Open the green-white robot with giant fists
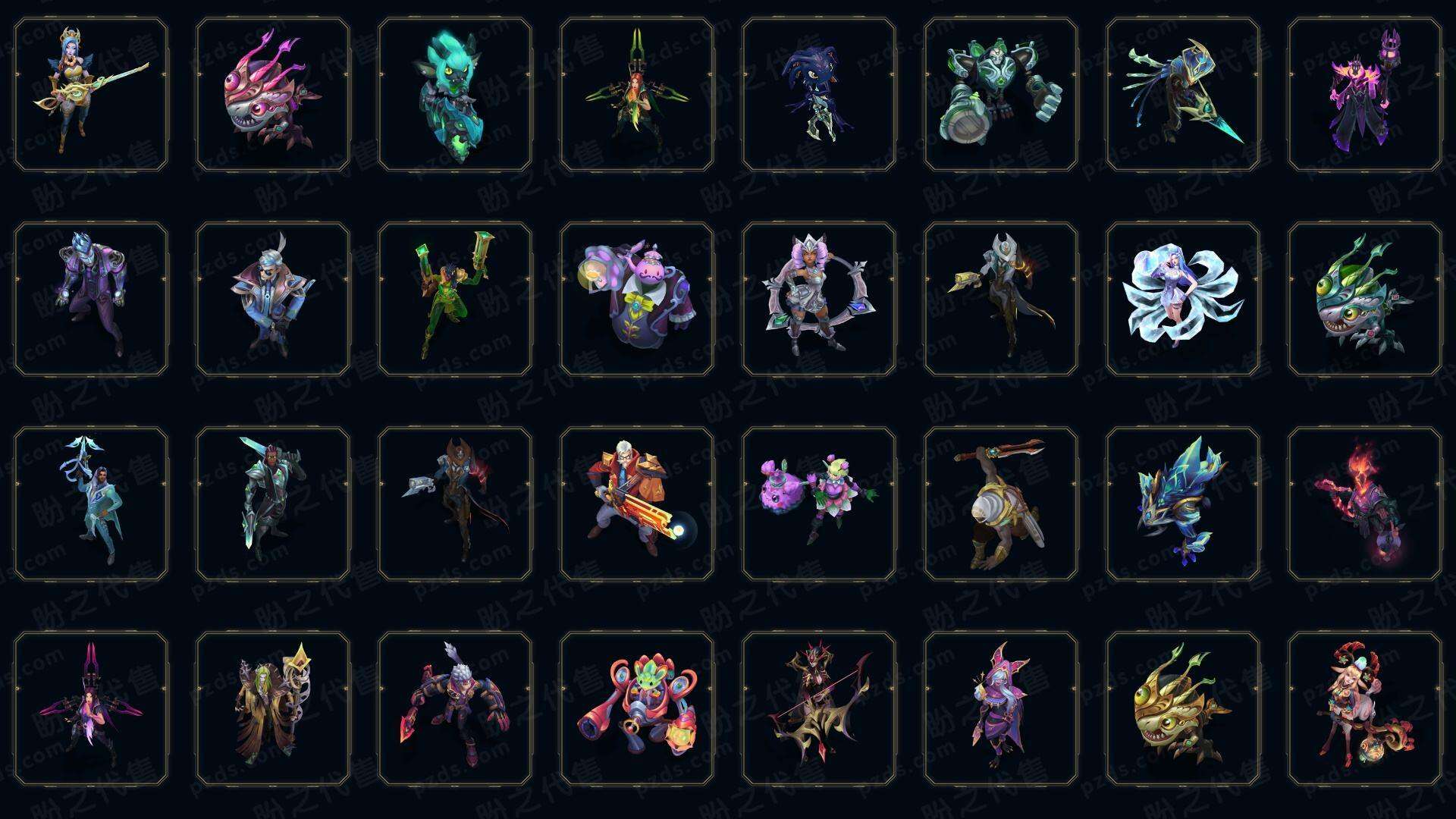Image resolution: width=1456 pixels, height=819 pixels. [x=1001, y=95]
